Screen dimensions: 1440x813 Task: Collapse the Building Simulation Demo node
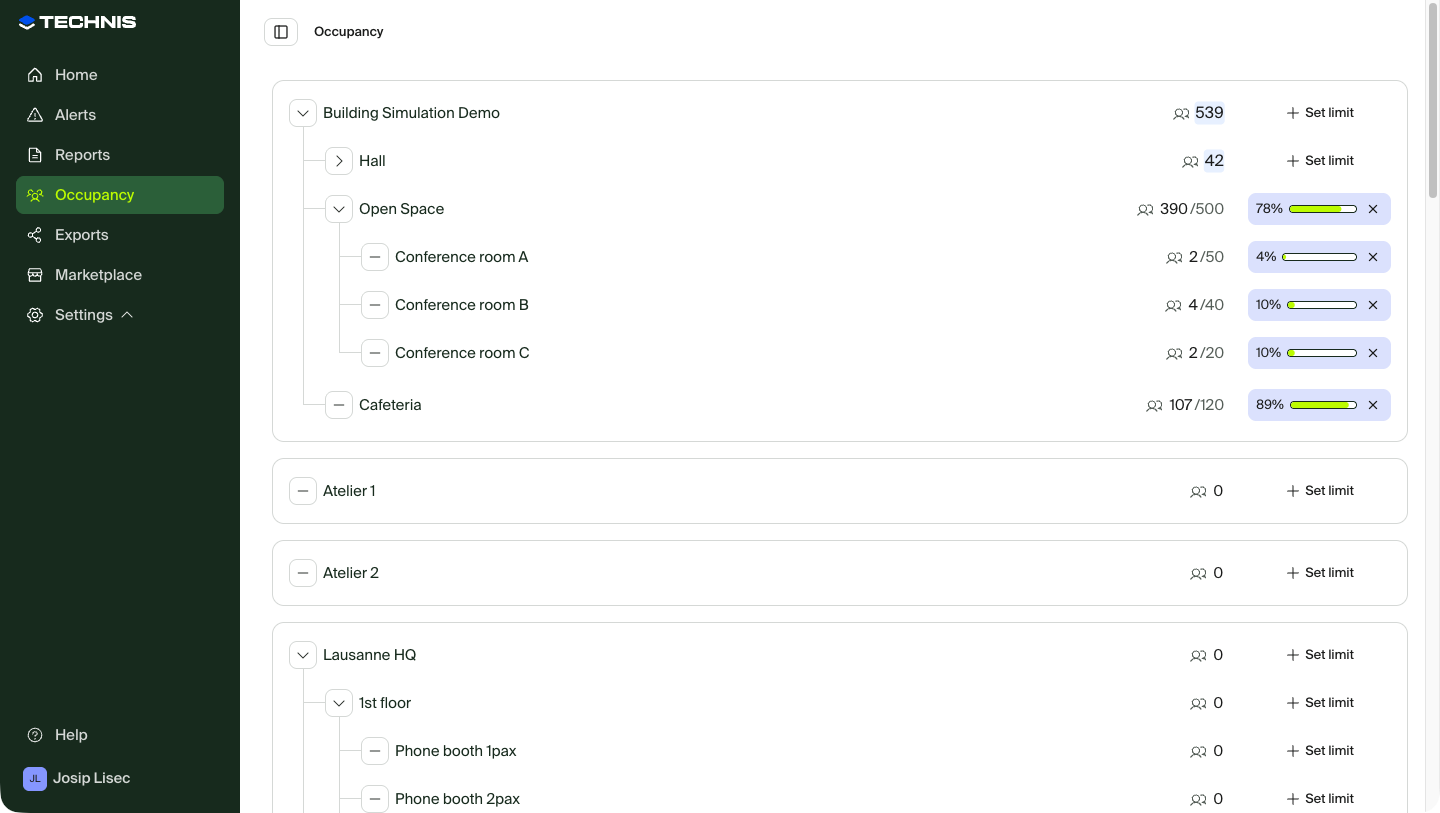(x=303, y=113)
